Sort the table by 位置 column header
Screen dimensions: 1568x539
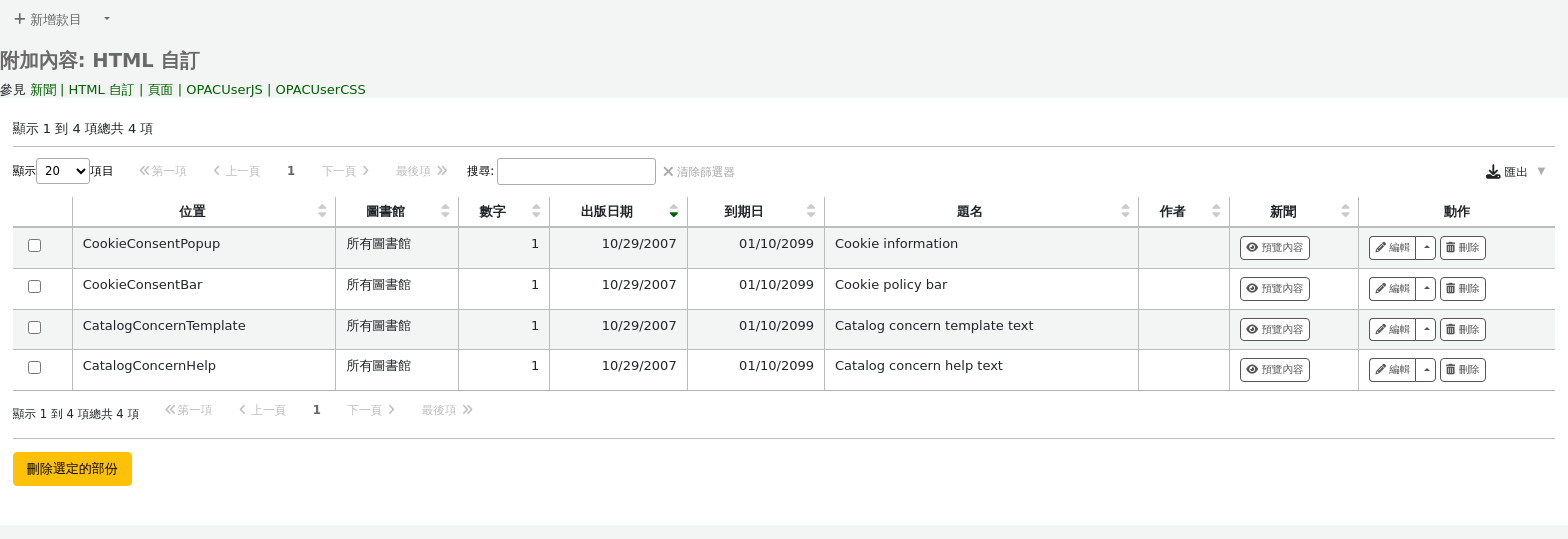coord(192,212)
